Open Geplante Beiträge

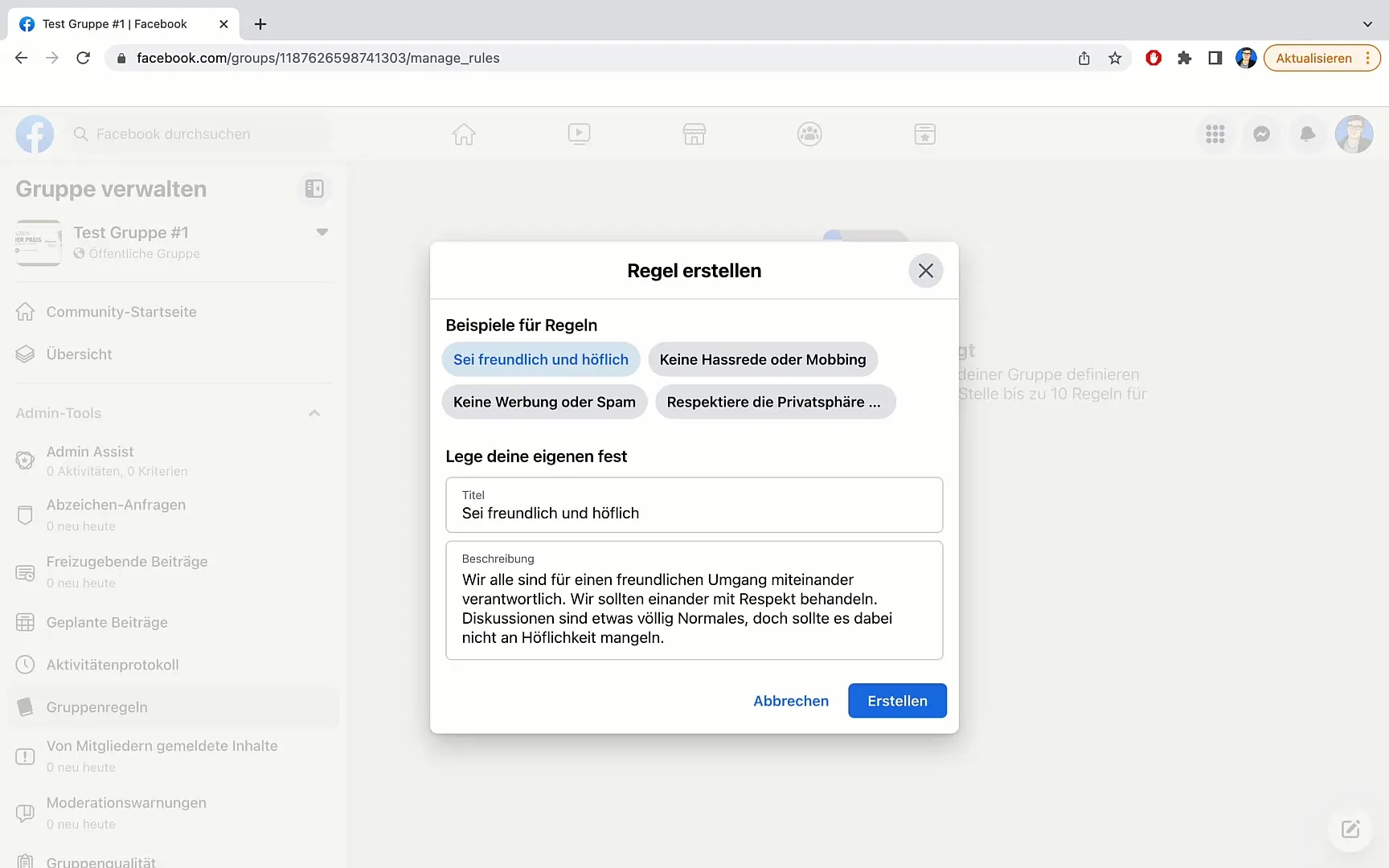point(174,622)
